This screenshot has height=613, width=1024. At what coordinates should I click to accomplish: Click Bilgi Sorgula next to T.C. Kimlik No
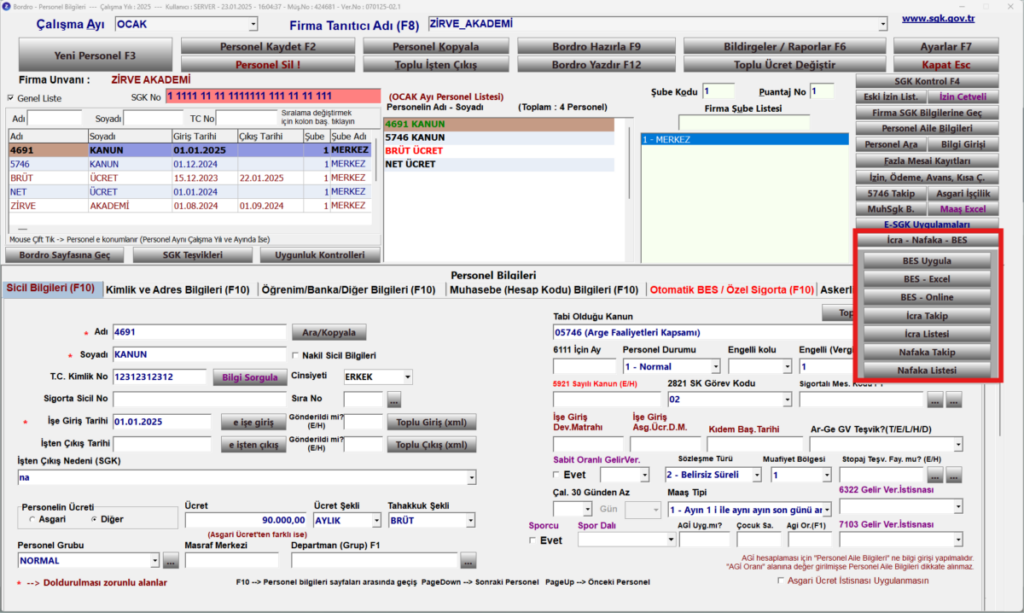249,377
